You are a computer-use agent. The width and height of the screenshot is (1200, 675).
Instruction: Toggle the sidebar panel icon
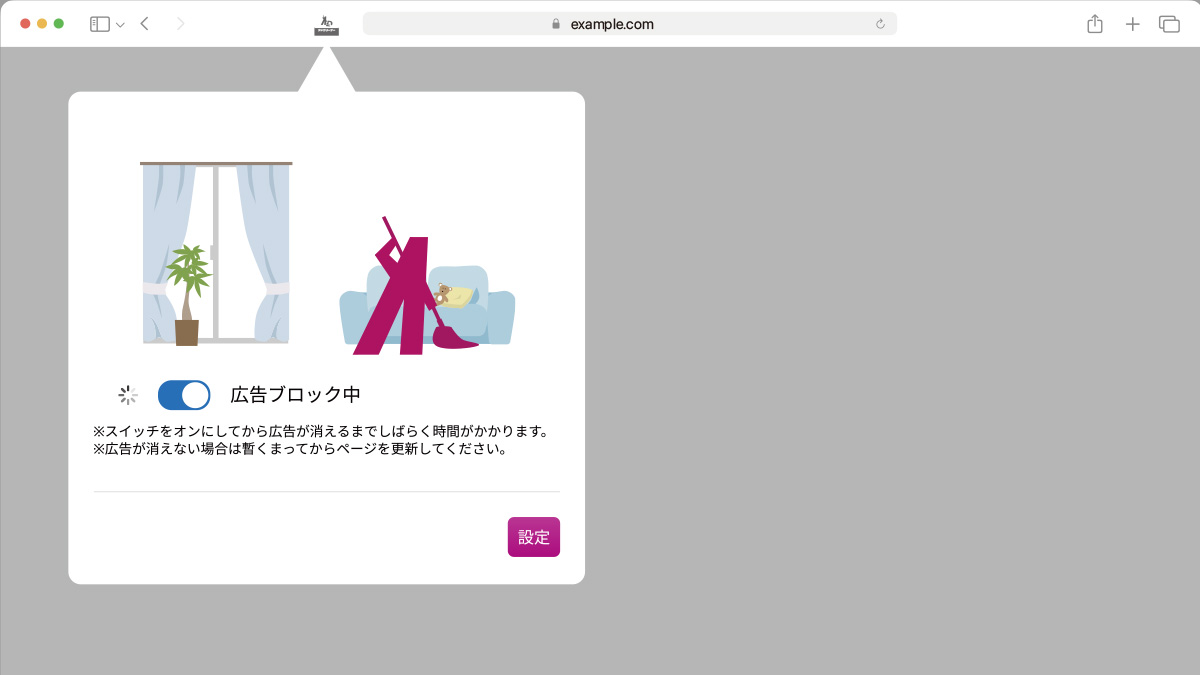tap(100, 22)
